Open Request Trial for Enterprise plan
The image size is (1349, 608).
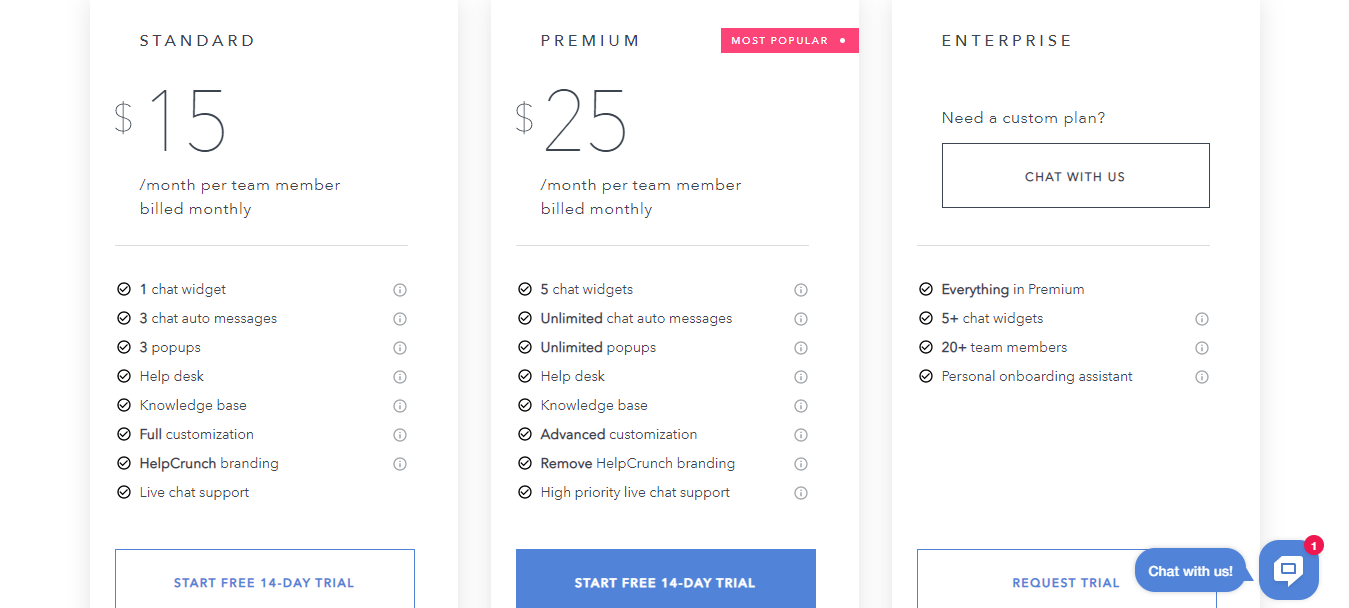point(1066,582)
